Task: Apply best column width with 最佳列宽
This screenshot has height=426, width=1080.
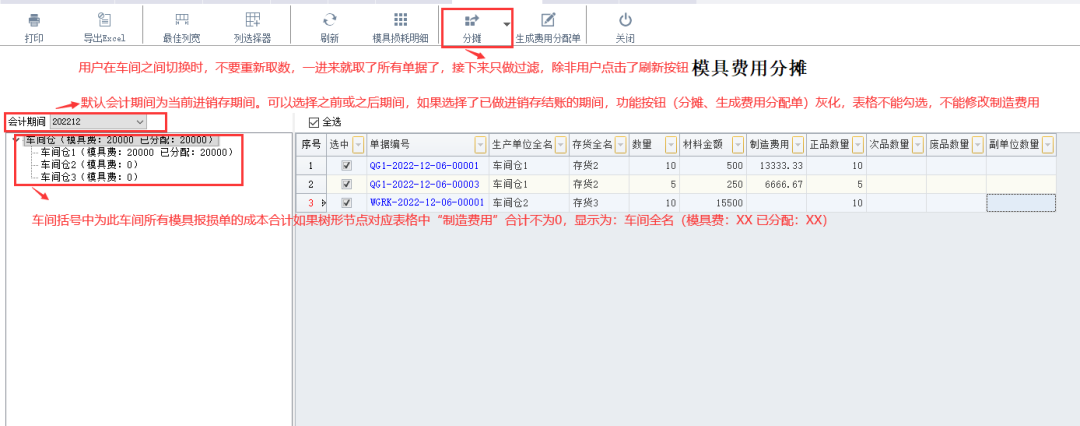Action: pos(181,21)
